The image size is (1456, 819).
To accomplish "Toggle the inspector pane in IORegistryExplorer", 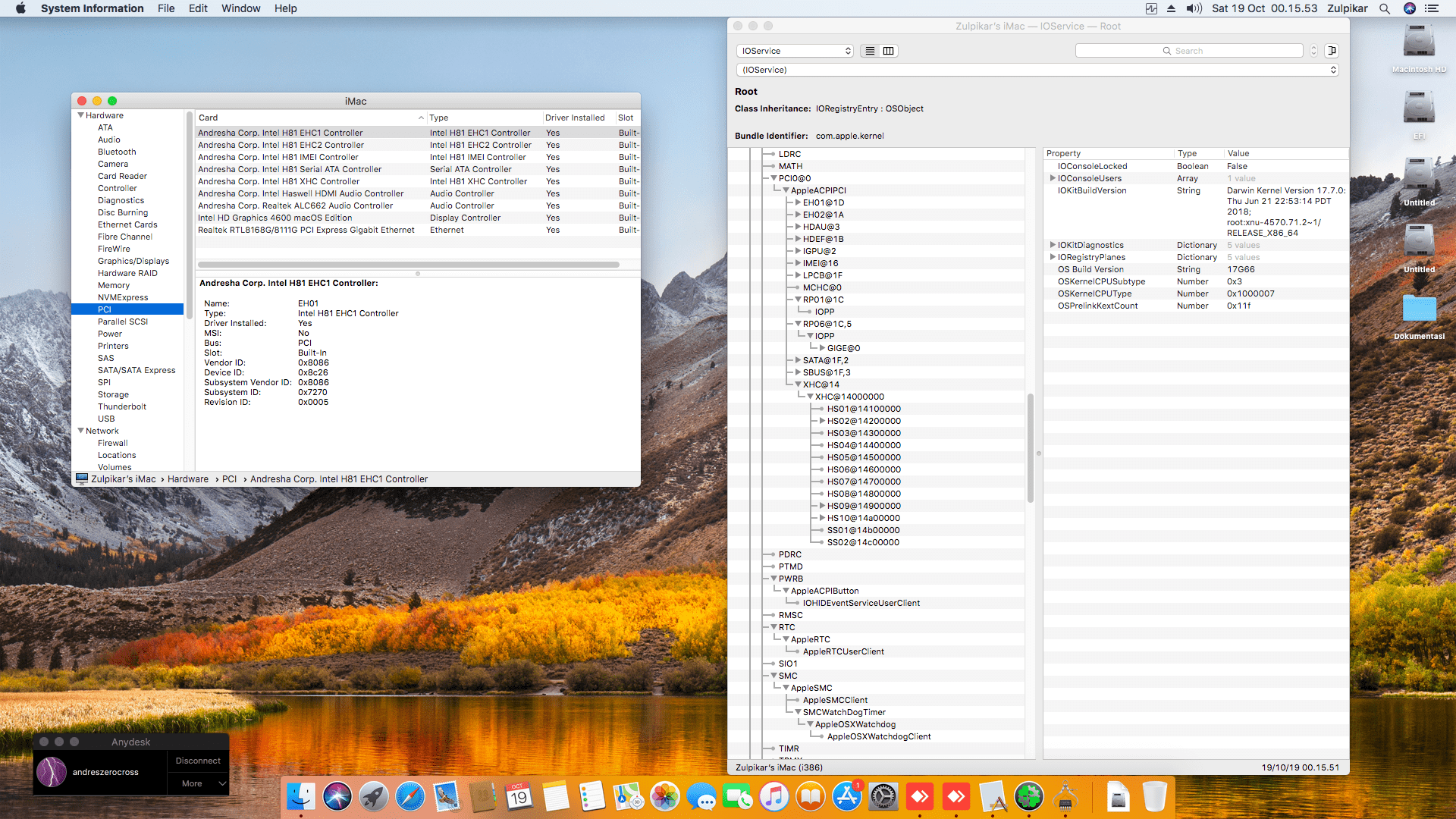I will [1332, 51].
